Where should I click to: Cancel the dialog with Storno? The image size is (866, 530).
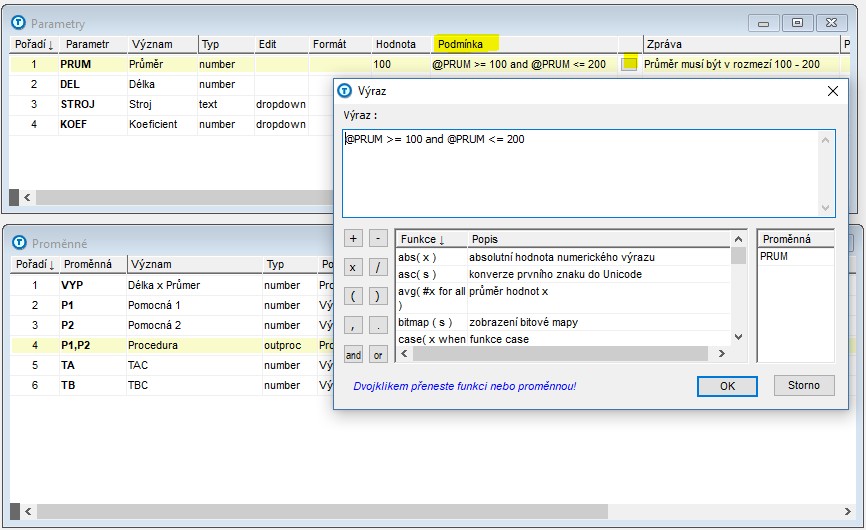[x=804, y=385]
